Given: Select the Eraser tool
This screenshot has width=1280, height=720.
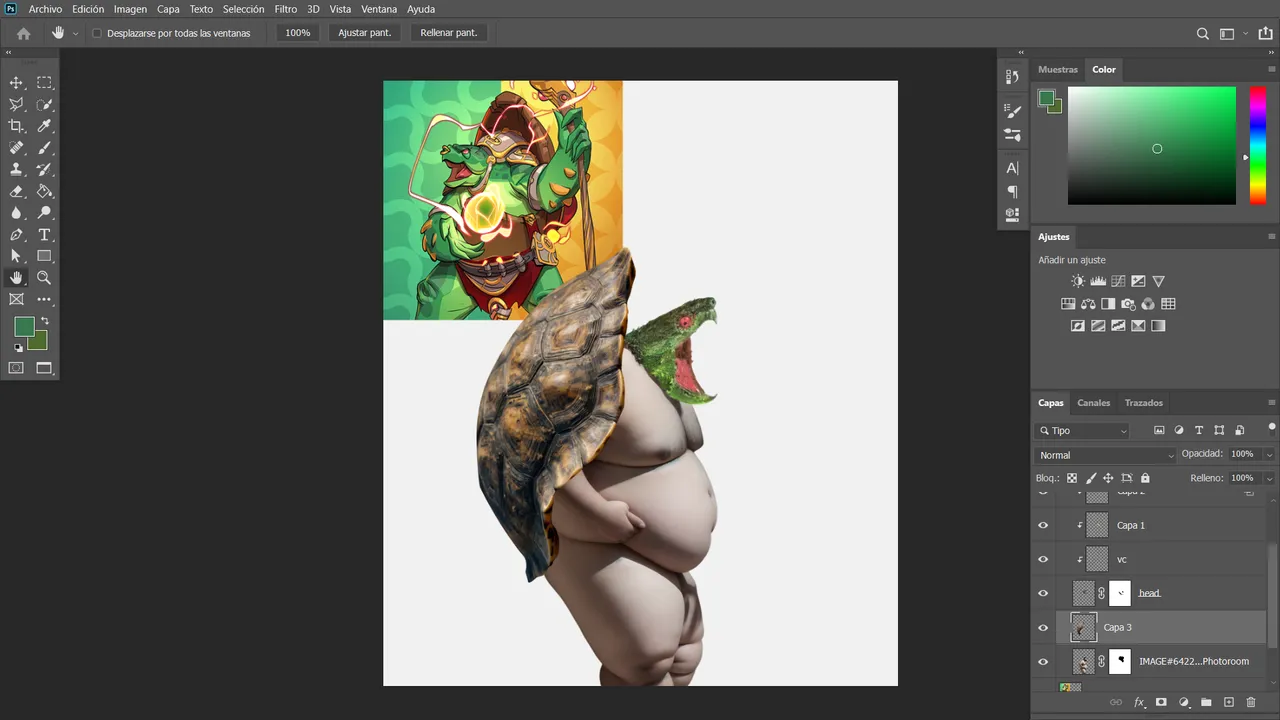Looking at the screenshot, I should tap(16, 191).
